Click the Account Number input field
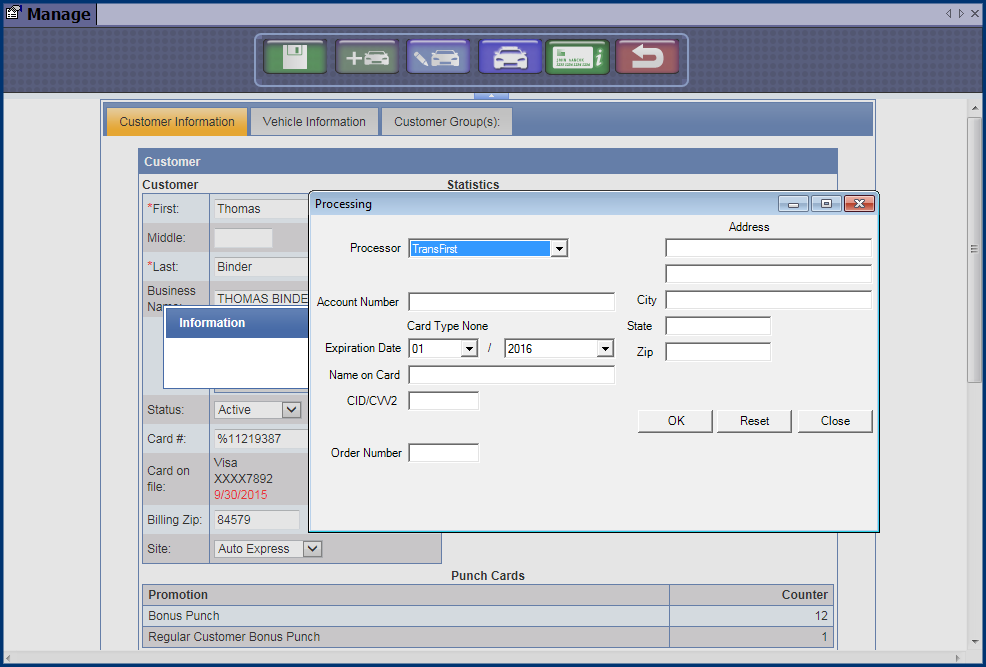 point(511,302)
